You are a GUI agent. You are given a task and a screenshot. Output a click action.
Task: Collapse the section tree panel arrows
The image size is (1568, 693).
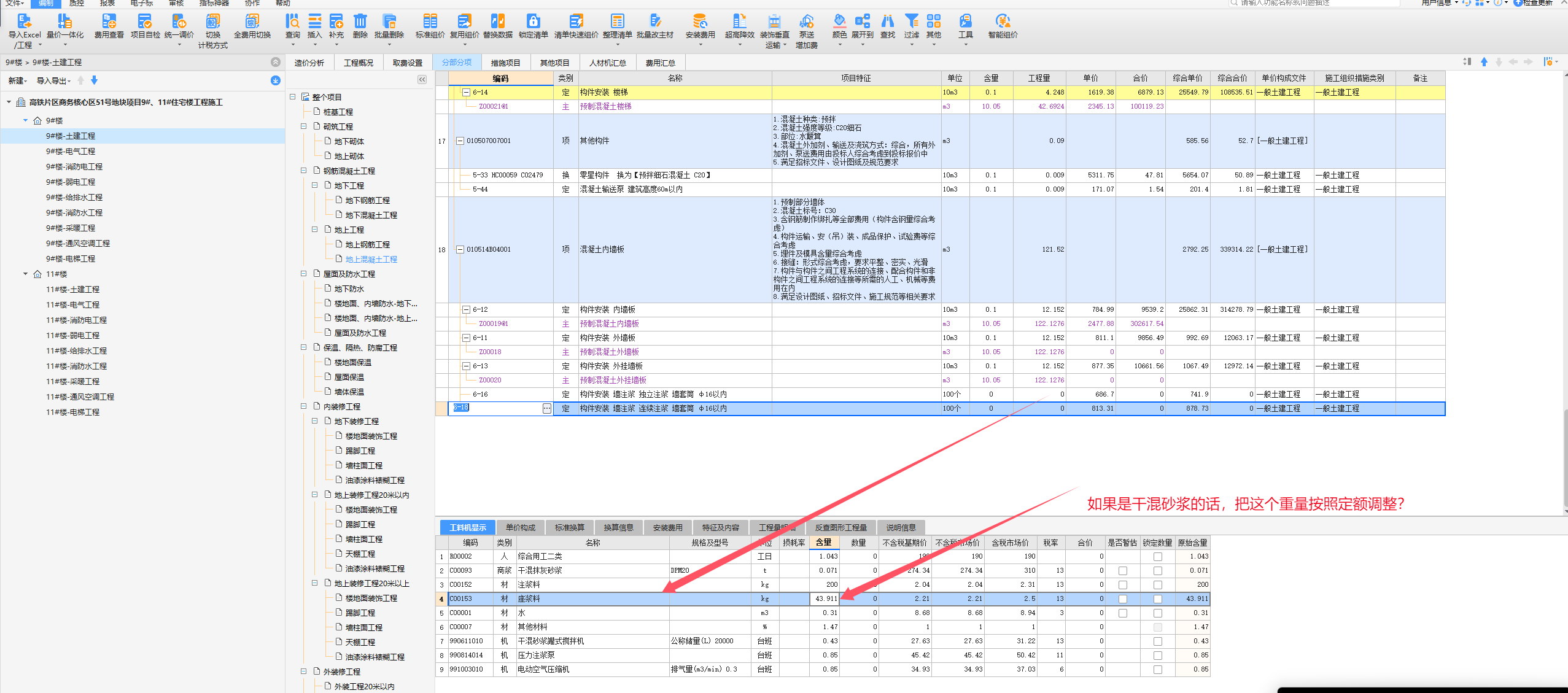coord(422,80)
